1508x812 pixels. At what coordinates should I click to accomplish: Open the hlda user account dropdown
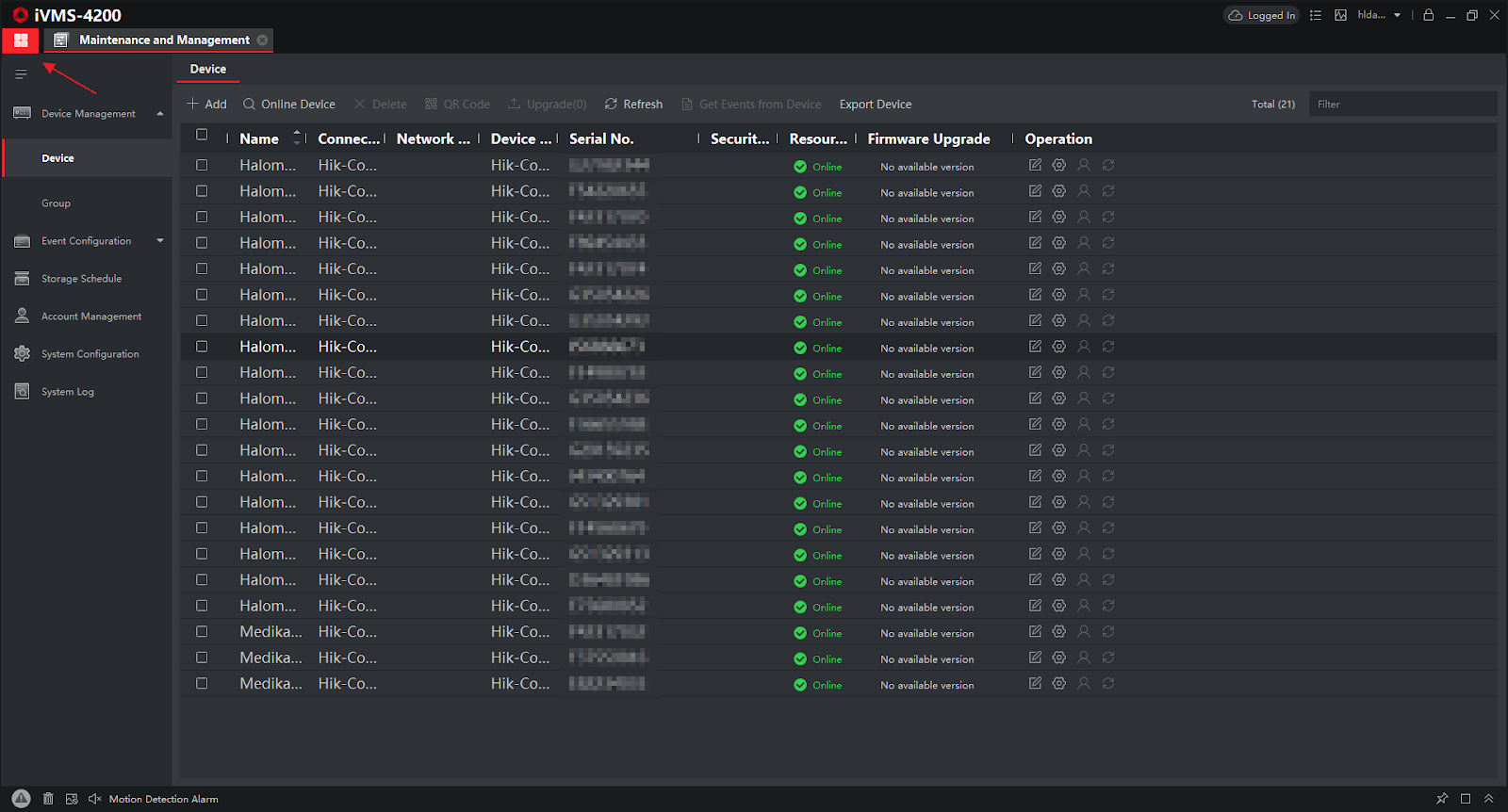pyautogui.click(x=1380, y=15)
